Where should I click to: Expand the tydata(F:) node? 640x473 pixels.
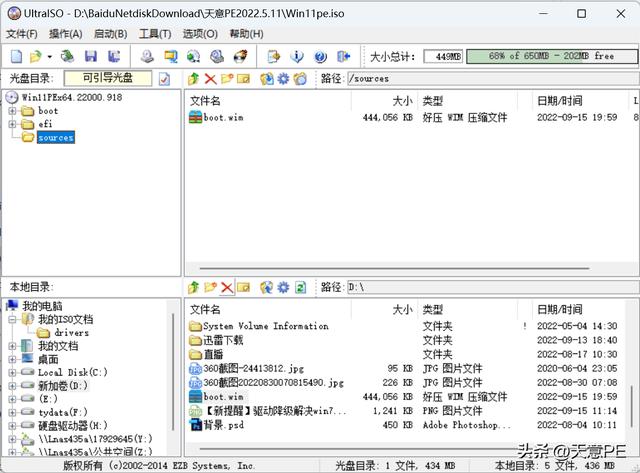point(12,412)
